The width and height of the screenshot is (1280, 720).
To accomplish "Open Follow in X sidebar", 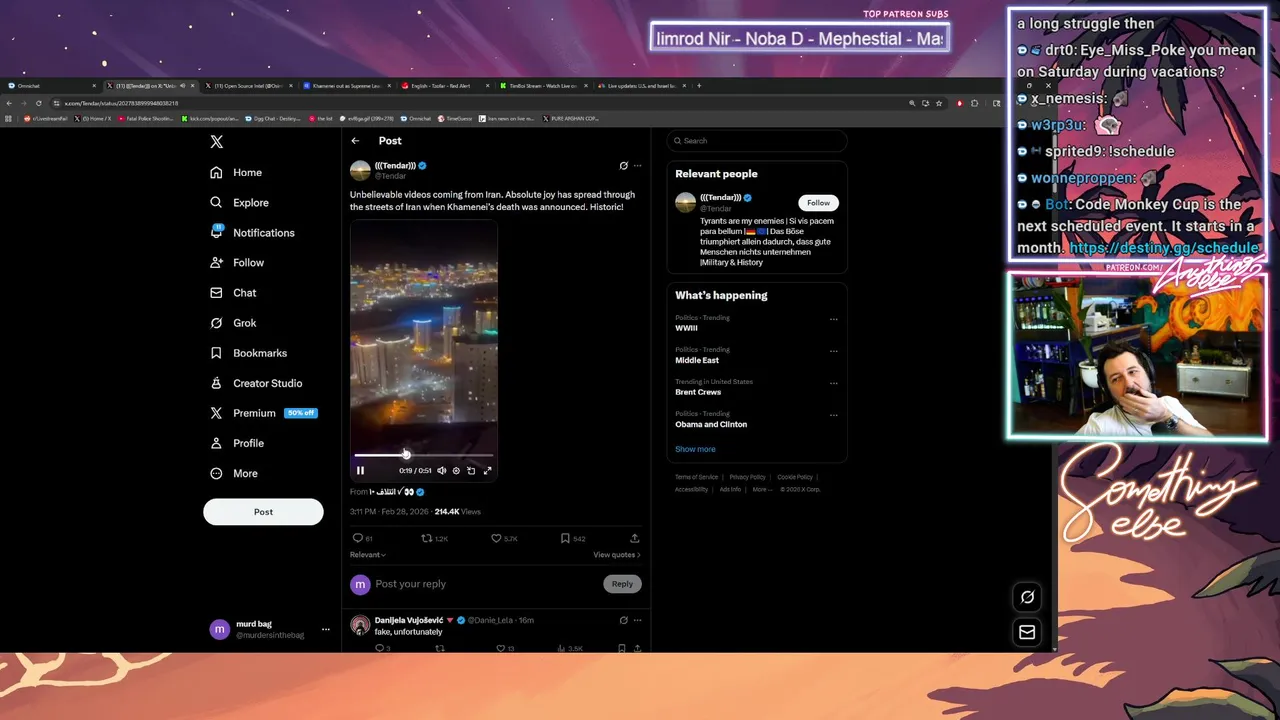I will (x=238, y=262).
